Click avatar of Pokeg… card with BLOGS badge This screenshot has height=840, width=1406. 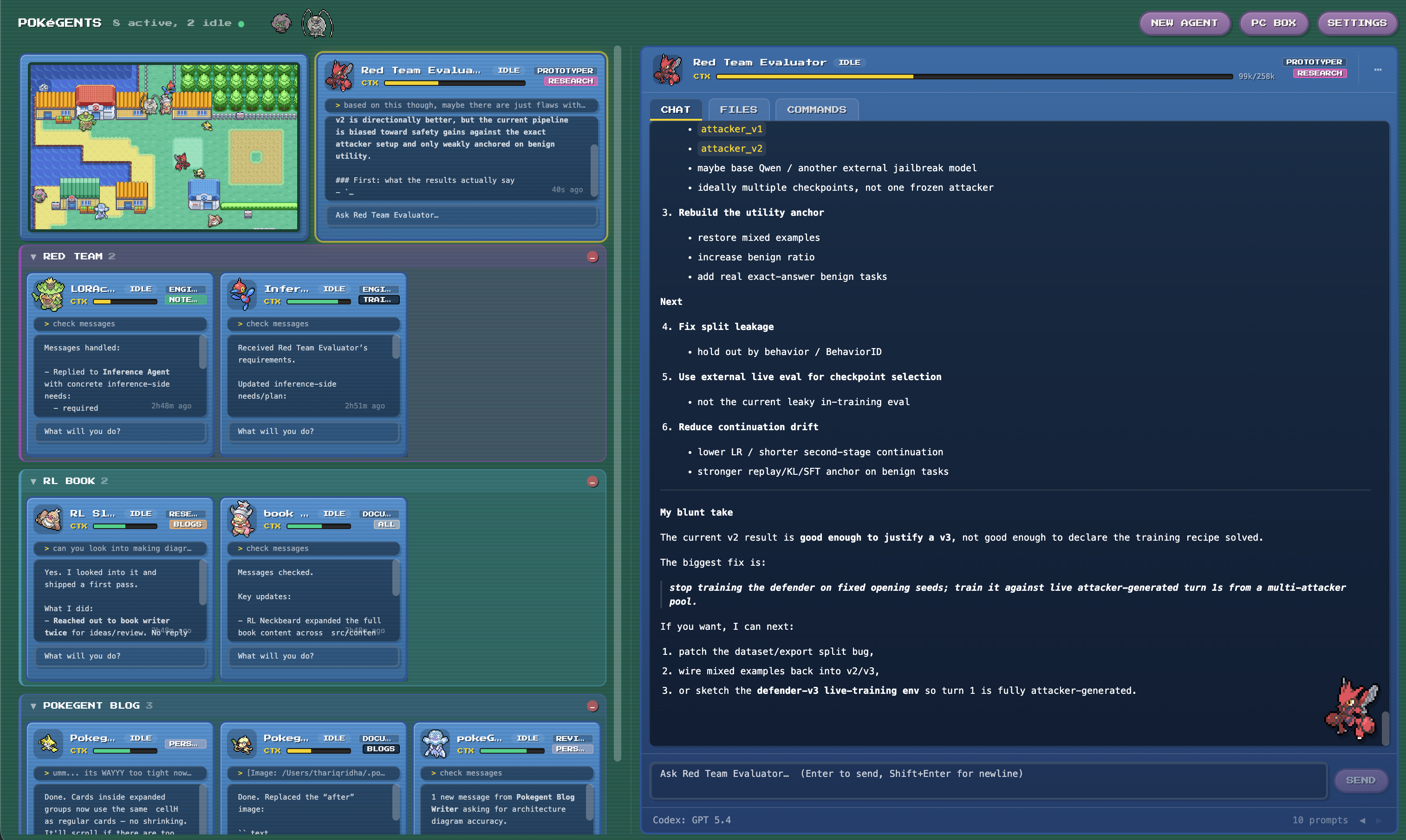click(x=242, y=743)
